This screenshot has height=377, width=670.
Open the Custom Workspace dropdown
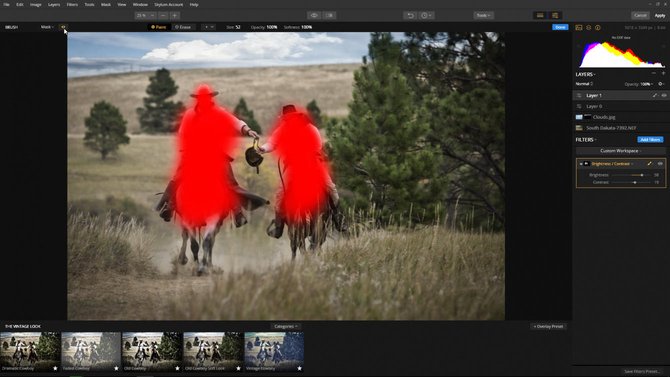click(620, 151)
